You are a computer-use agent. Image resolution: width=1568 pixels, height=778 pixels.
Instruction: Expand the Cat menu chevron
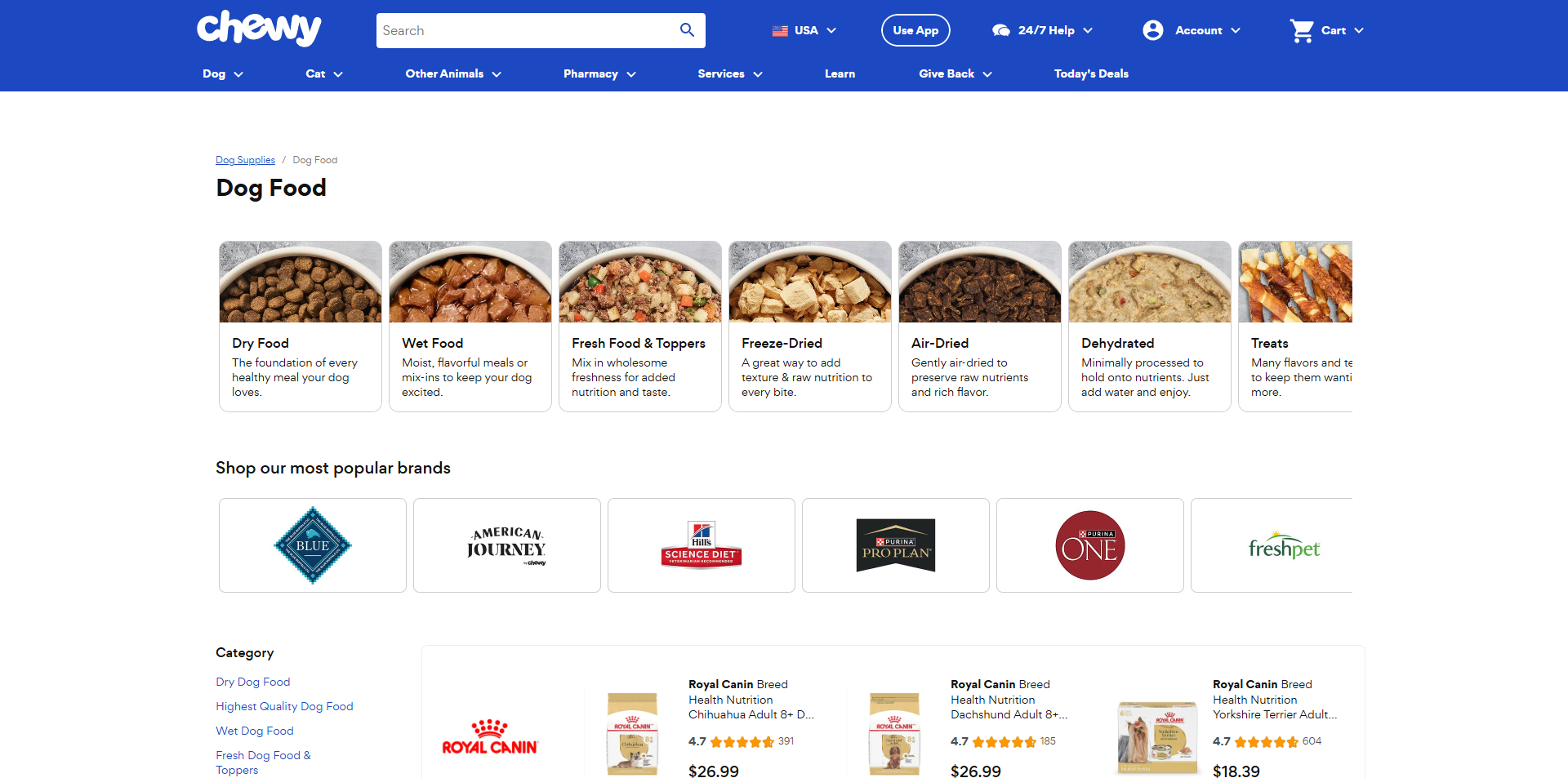click(338, 74)
